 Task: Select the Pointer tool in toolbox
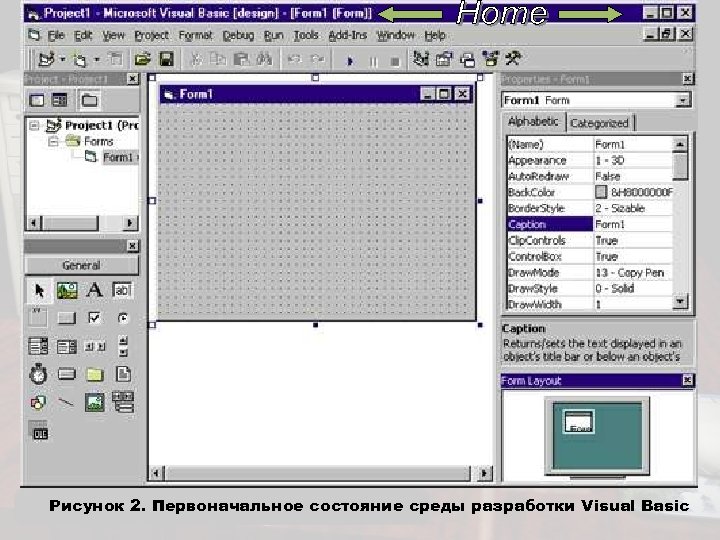(39, 290)
